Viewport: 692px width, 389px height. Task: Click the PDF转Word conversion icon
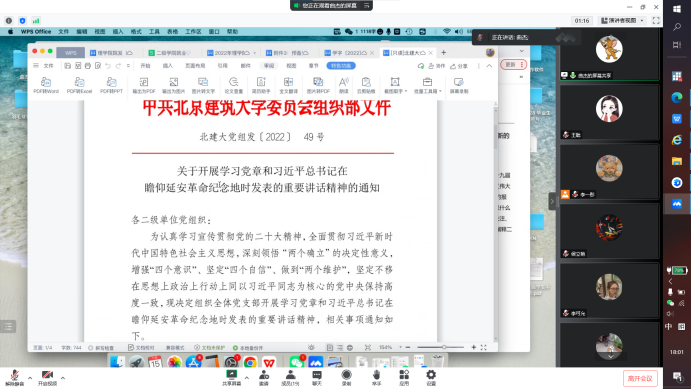pos(46,85)
